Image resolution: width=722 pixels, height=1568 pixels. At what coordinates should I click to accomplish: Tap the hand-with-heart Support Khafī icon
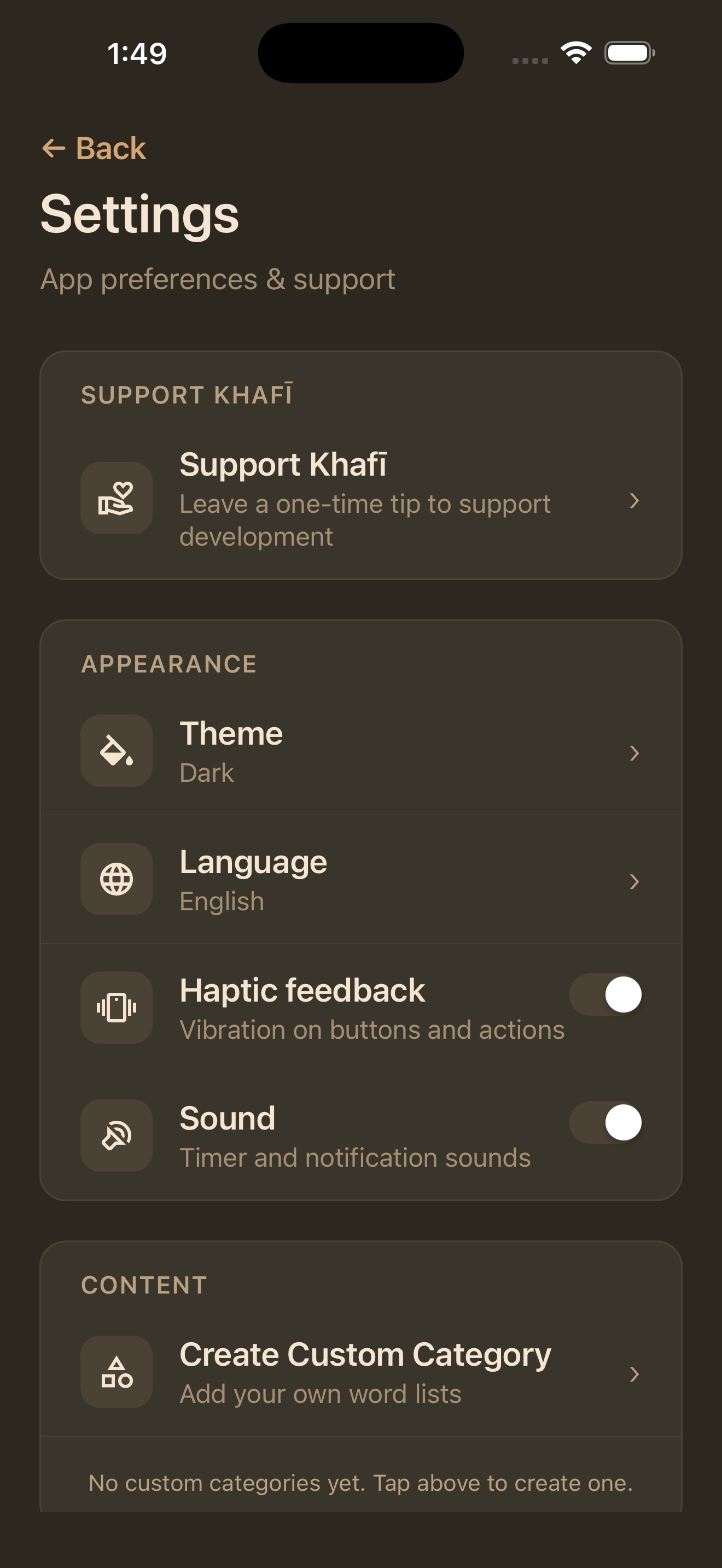115,498
